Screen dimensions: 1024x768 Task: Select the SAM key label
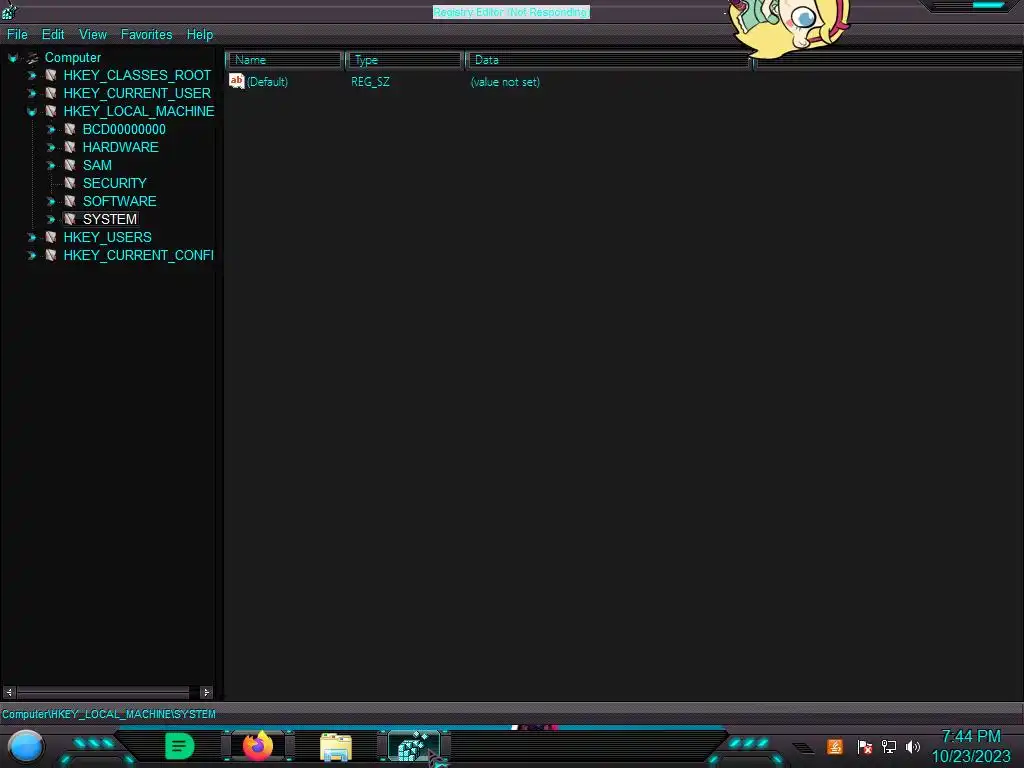(97, 165)
